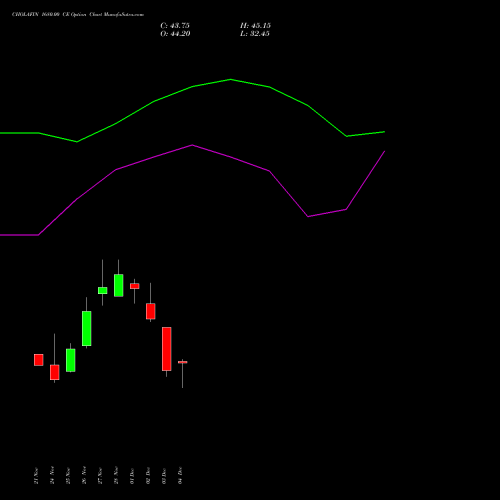Click the '21 Nov' date label
500x500 pixels.
point(36,476)
